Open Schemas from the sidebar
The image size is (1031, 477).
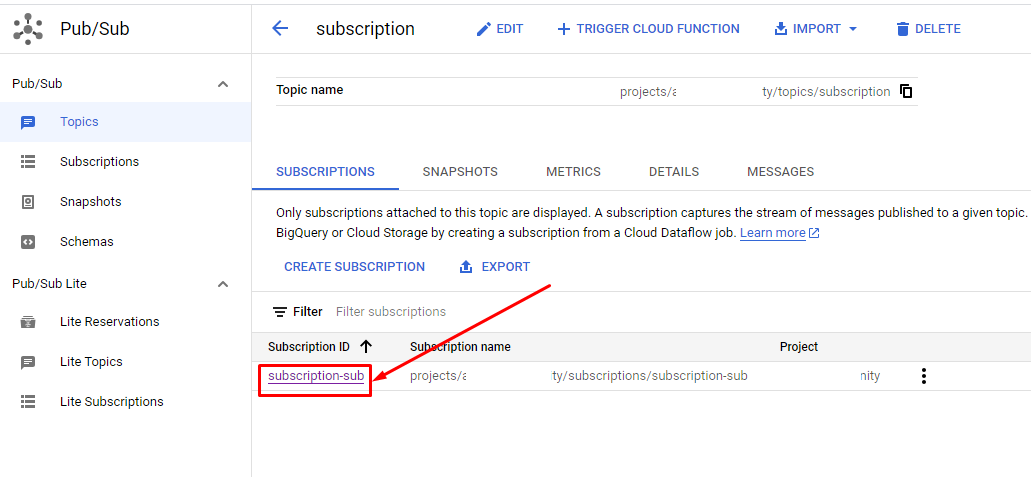(86, 241)
